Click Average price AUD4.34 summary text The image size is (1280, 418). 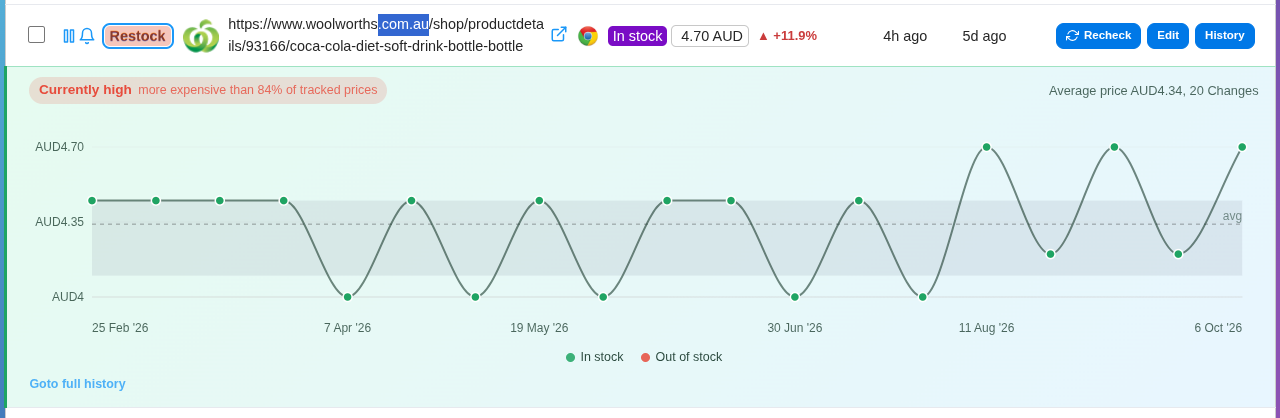point(1154,91)
